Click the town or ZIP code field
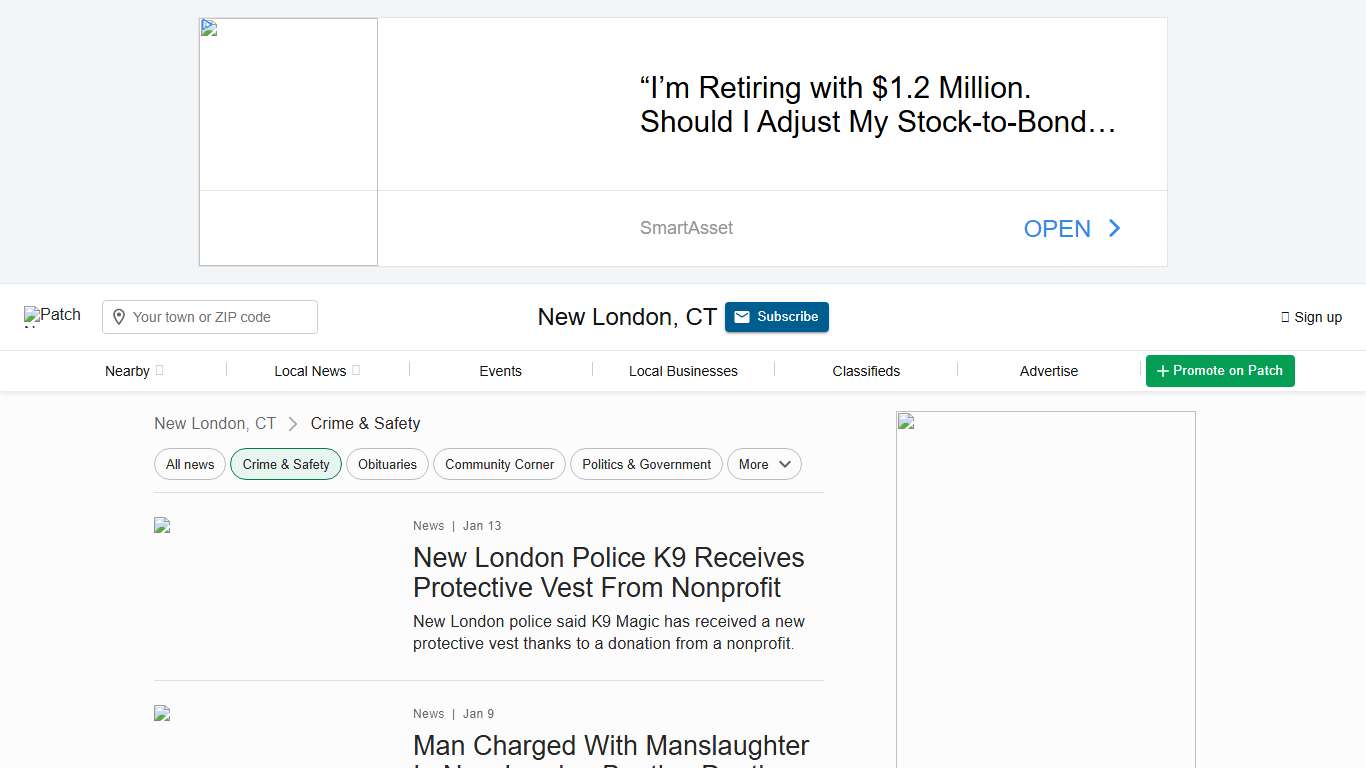Screen dimensions: 1366x768 [x=220, y=317]
